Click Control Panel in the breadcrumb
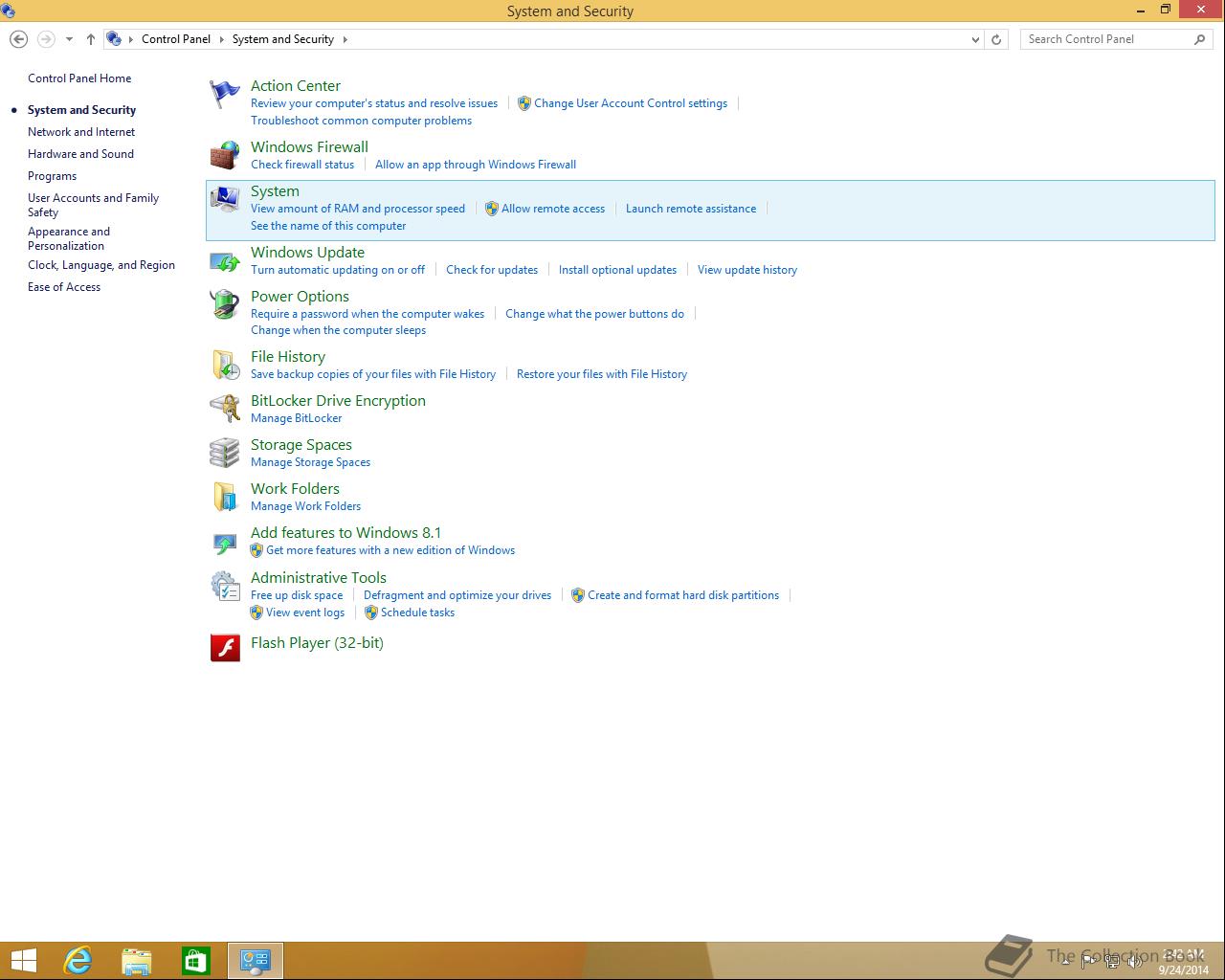Image resolution: width=1225 pixels, height=980 pixels. 176,39
